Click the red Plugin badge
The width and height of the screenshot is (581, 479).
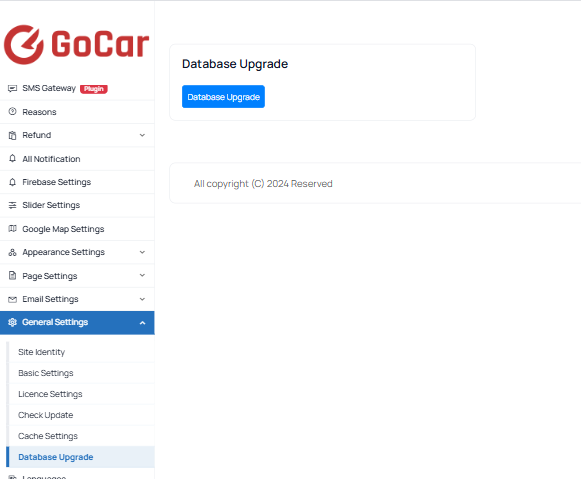pyautogui.click(x=94, y=89)
